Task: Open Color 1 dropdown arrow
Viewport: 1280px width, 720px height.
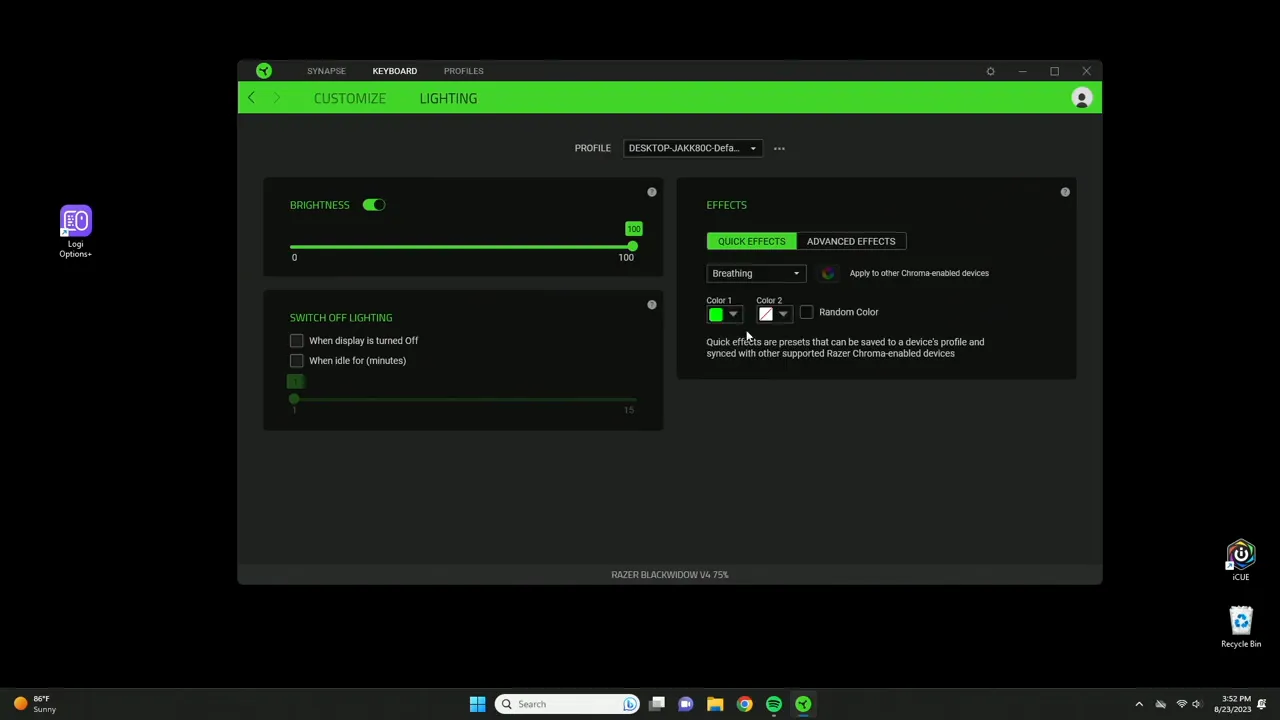Action: point(733,315)
